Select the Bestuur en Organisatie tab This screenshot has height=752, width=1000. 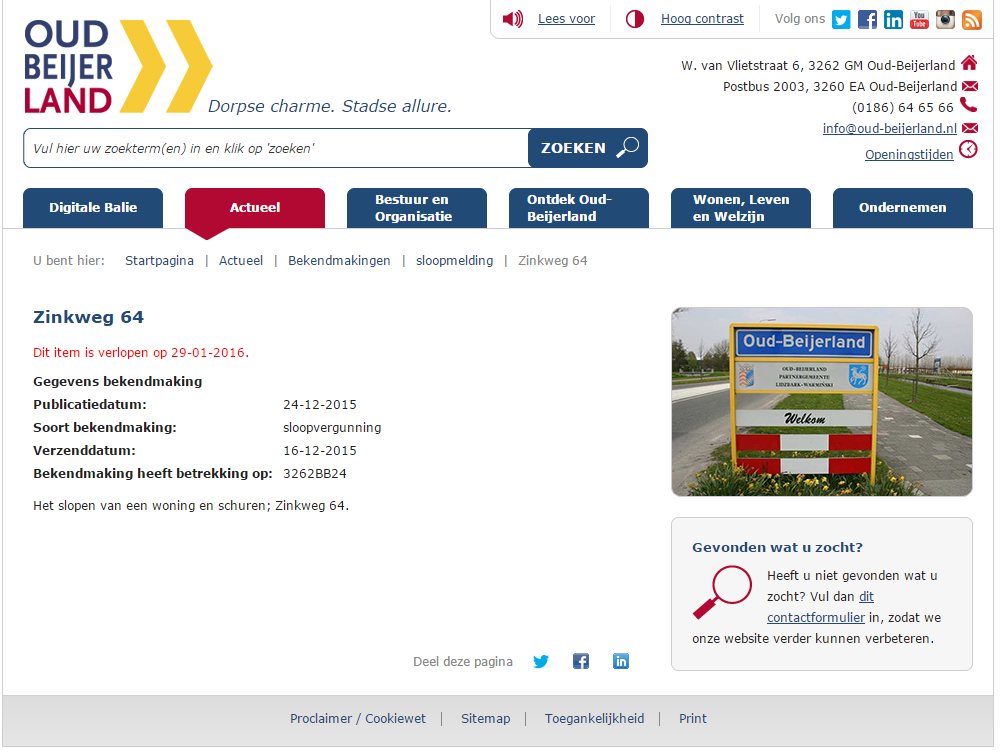tap(416, 208)
